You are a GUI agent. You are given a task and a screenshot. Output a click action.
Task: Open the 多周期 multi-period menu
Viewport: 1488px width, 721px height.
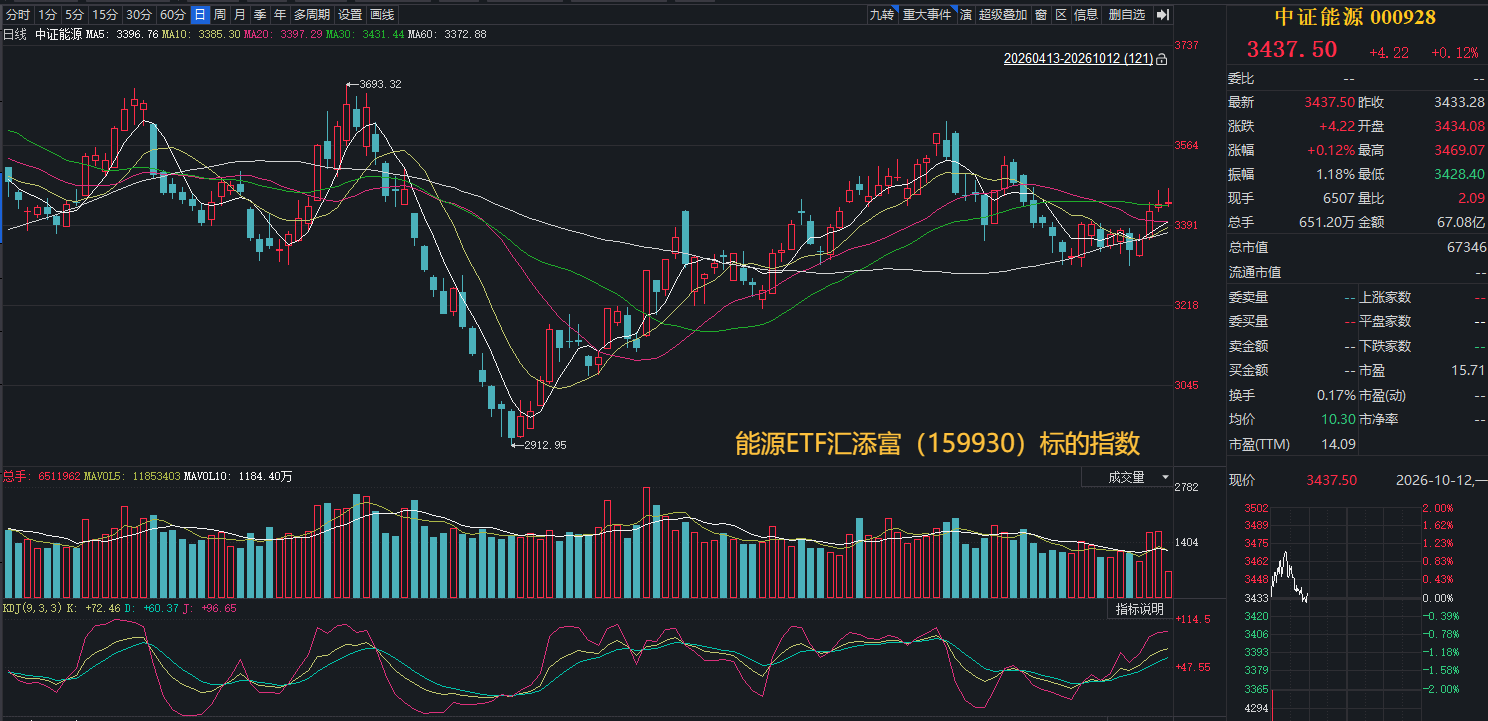[312, 14]
